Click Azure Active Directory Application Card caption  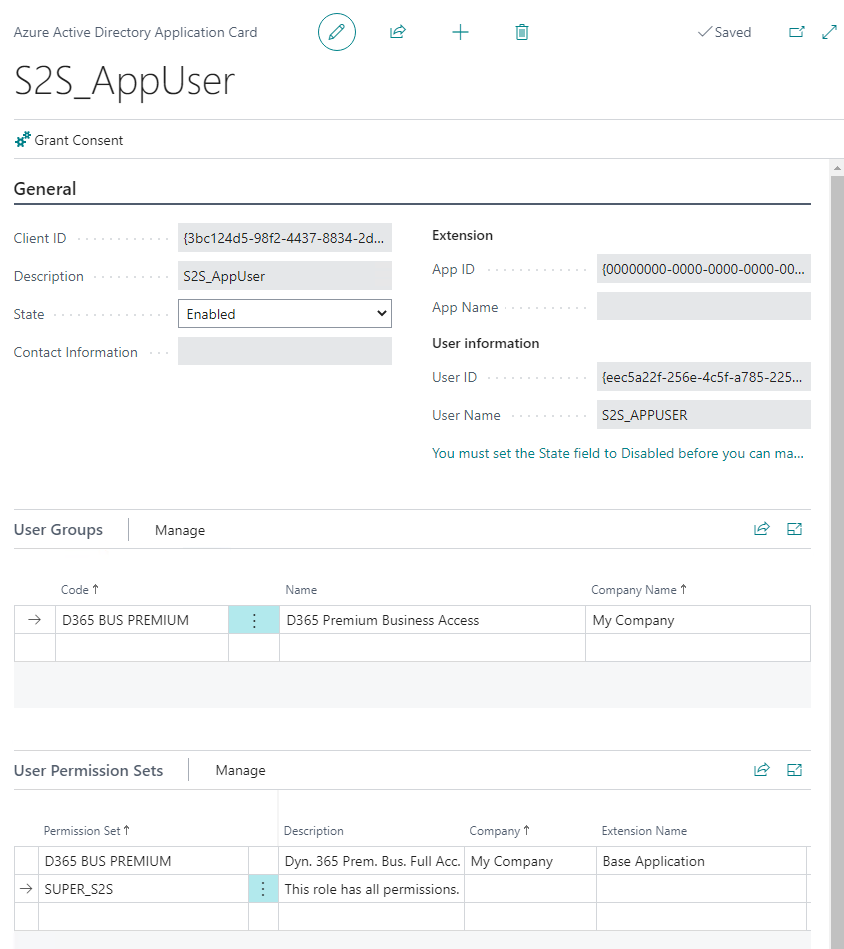click(x=136, y=32)
